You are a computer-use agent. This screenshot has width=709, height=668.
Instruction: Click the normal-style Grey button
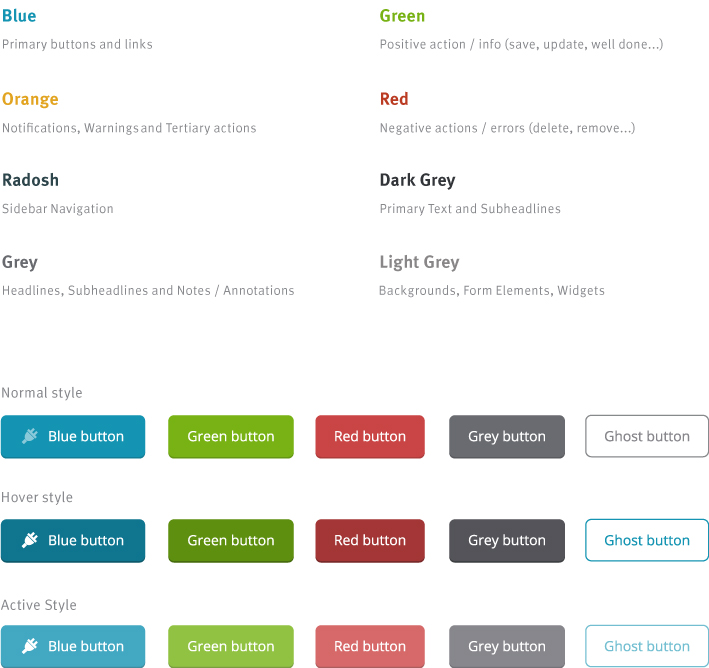[507, 436]
